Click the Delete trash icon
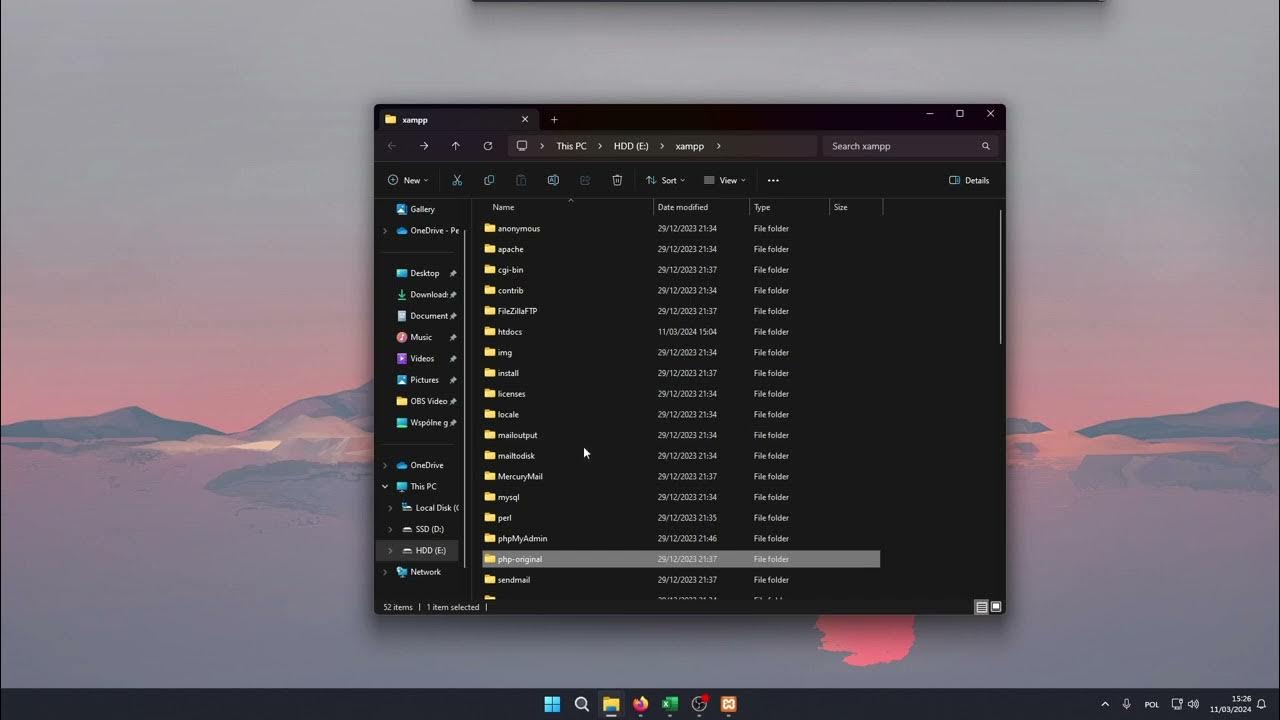This screenshot has width=1280, height=720. tap(617, 180)
